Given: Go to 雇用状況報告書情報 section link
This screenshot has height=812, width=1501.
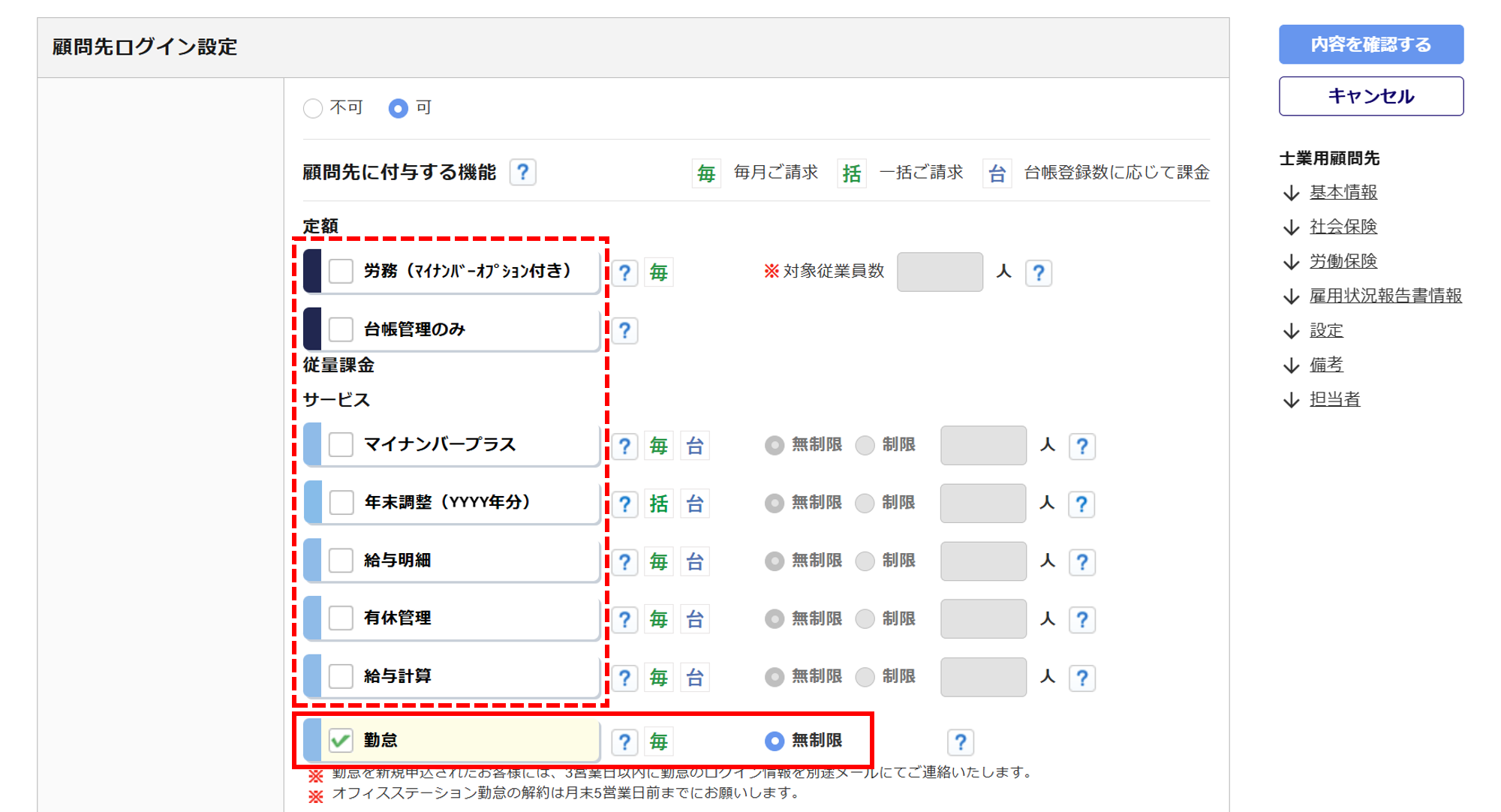Looking at the screenshot, I should pos(1385,296).
